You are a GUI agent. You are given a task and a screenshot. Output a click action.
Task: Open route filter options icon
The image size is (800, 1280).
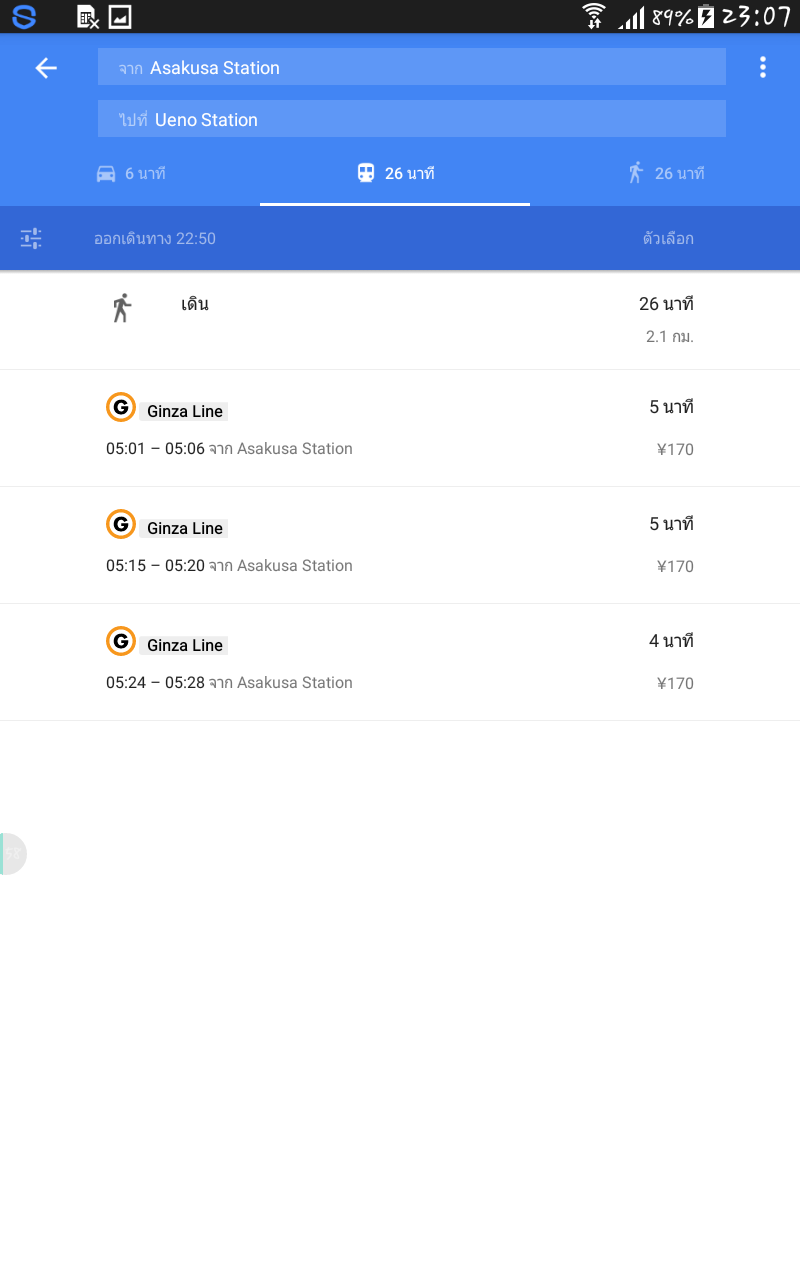coord(31,238)
